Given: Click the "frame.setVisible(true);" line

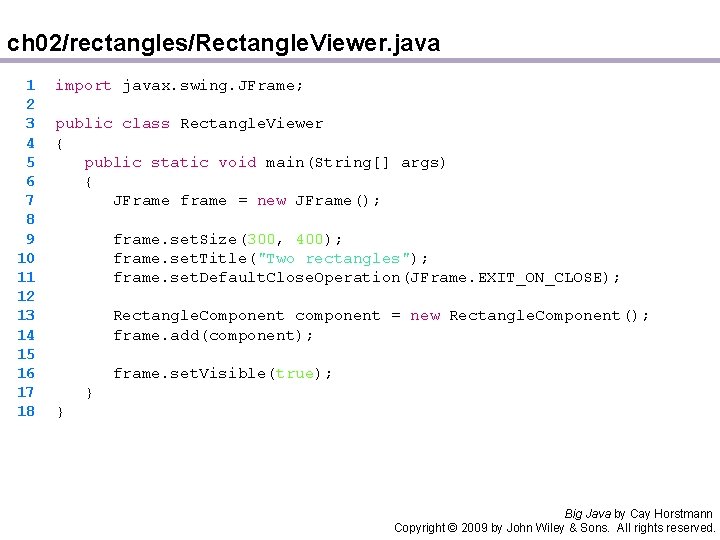Looking at the screenshot, I should pyautogui.click(x=222, y=373).
